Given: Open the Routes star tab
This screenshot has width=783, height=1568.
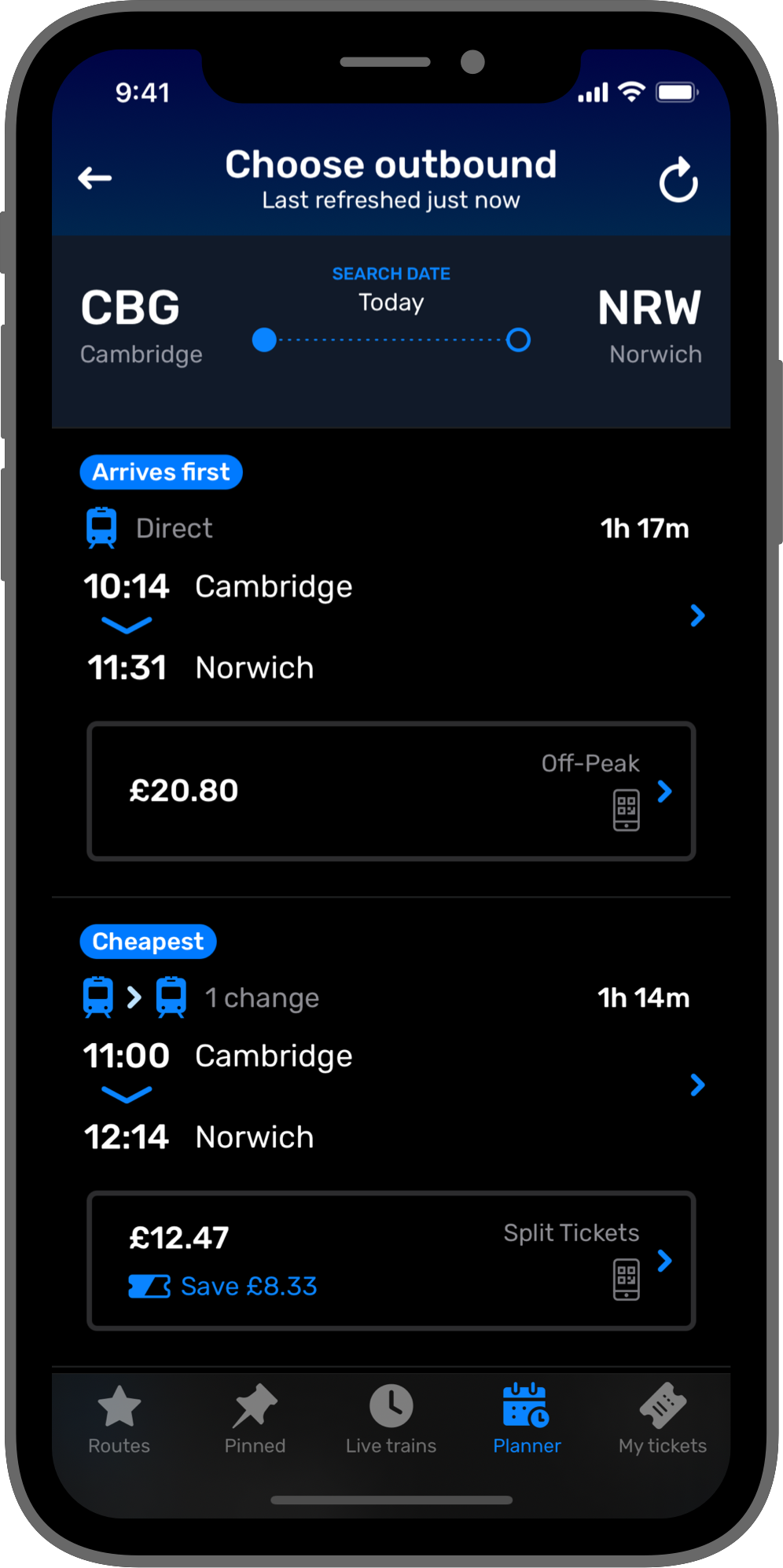Looking at the screenshot, I should [x=119, y=1419].
